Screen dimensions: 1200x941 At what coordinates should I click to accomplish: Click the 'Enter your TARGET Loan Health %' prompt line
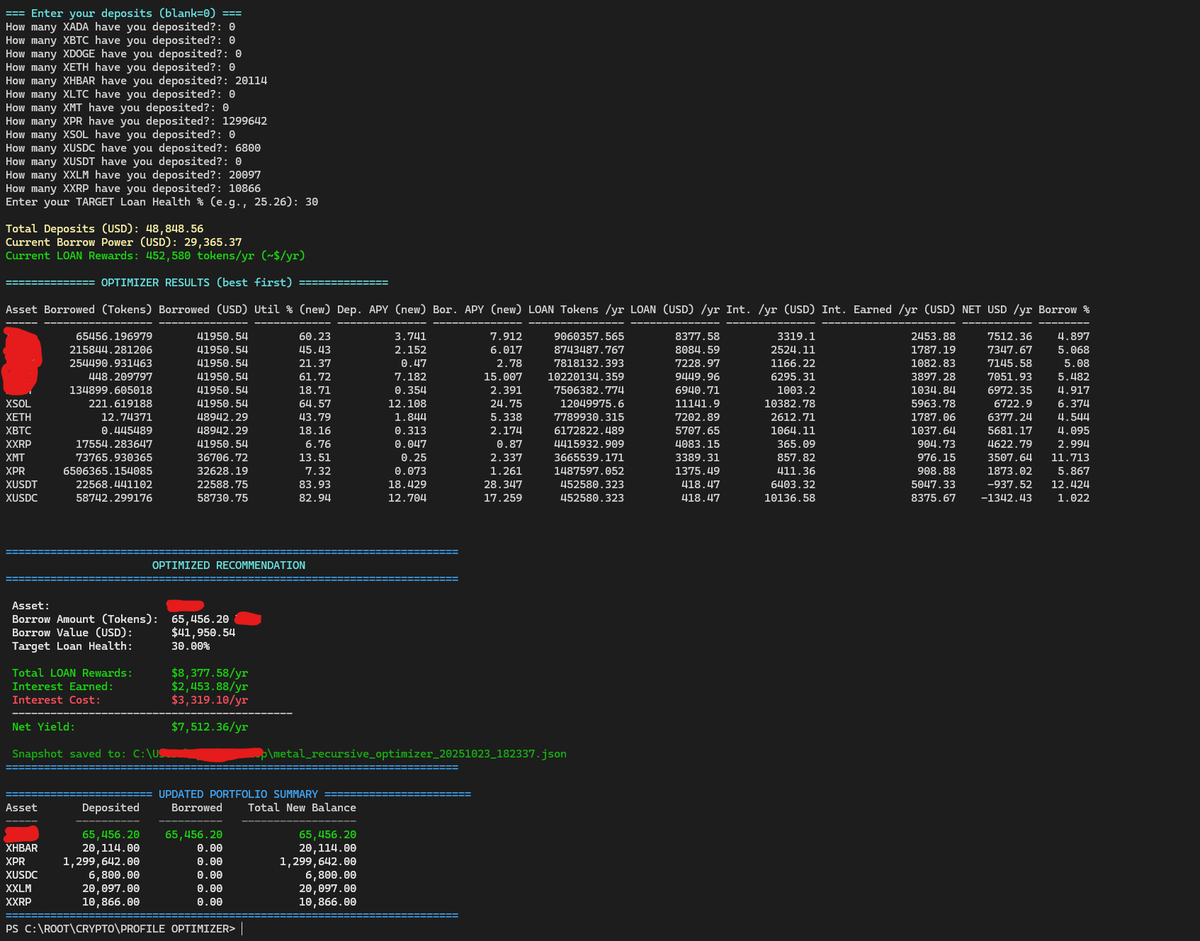pos(162,202)
